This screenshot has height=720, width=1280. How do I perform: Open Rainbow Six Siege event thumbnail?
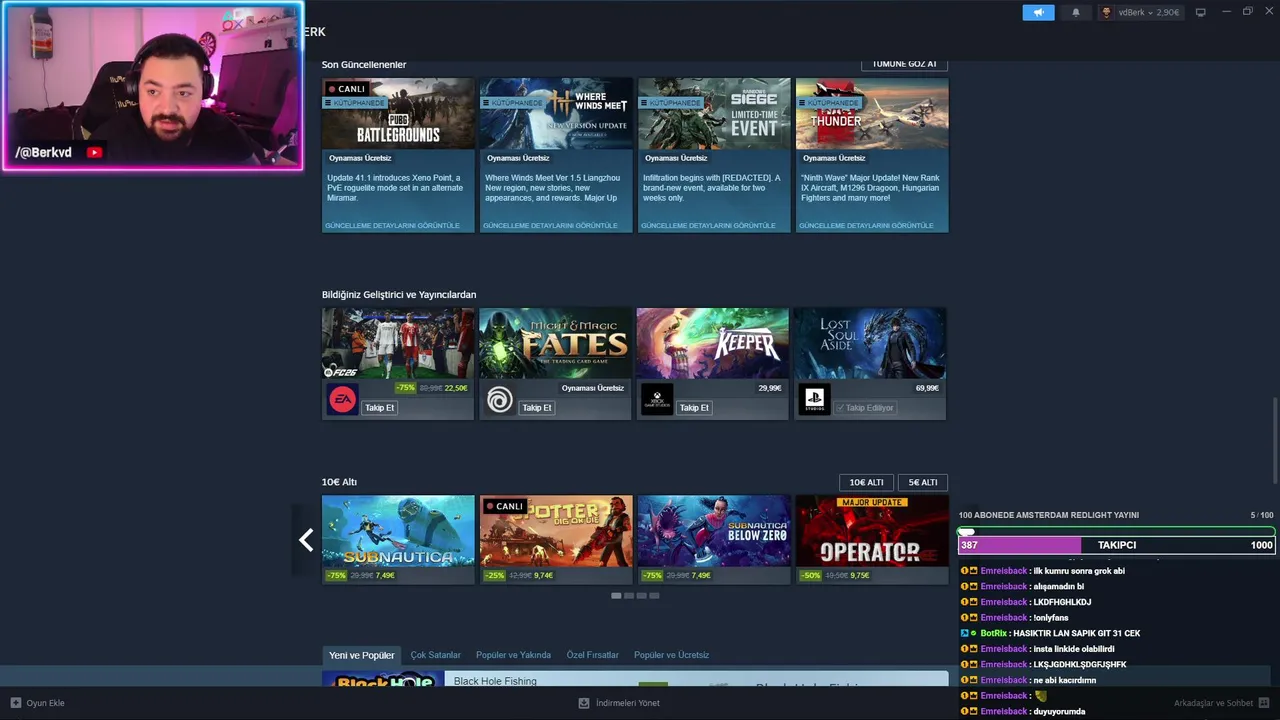click(714, 114)
